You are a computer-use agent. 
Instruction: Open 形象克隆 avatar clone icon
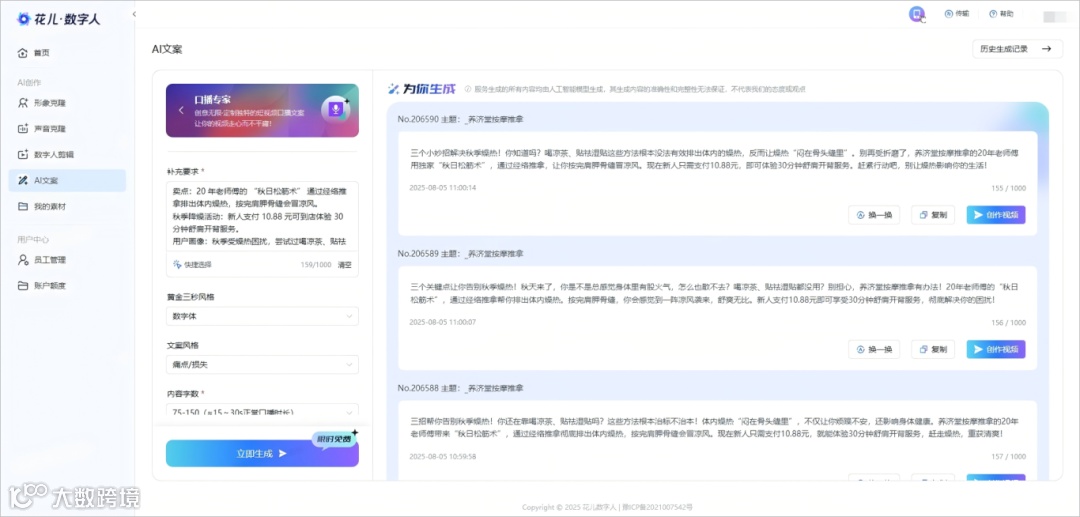tap(23, 103)
